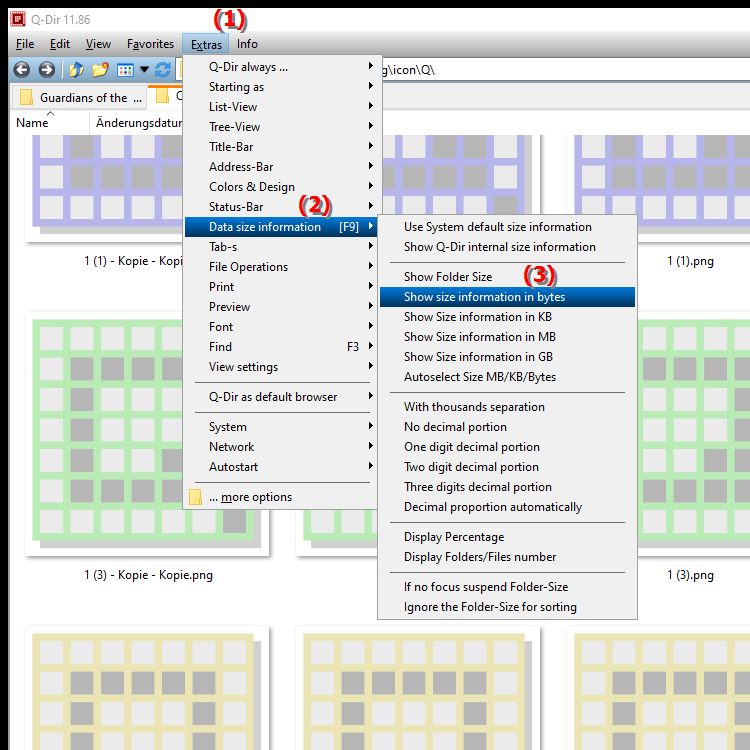Open the View settings submenu

pos(282,367)
